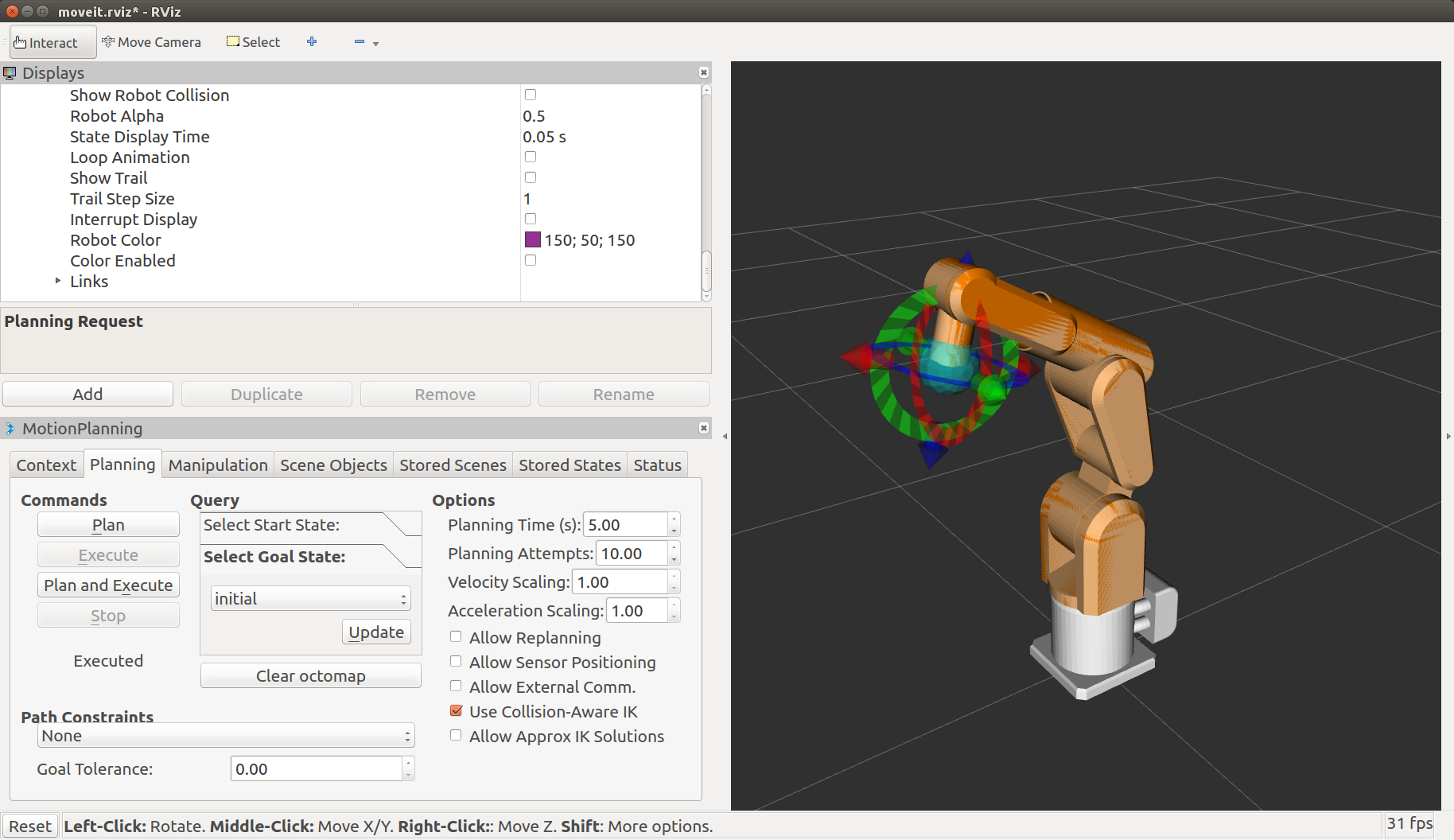Click the Add display button
Image resolution: width=1454 pixels, height=840 pixels.
(x=87, y=394)
